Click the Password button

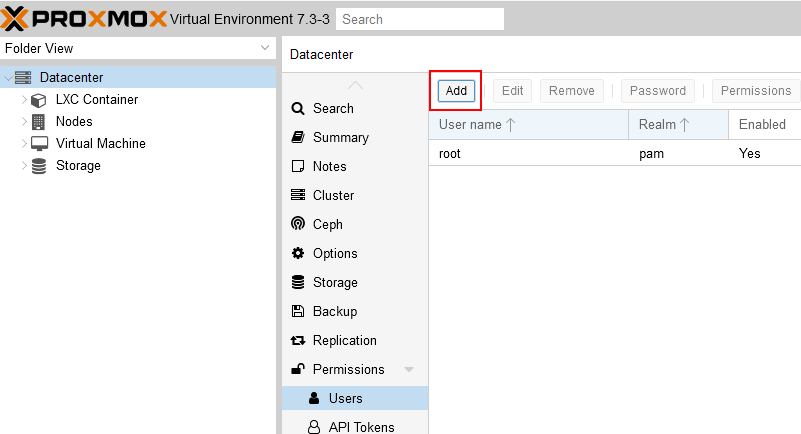tap(657, 90)
